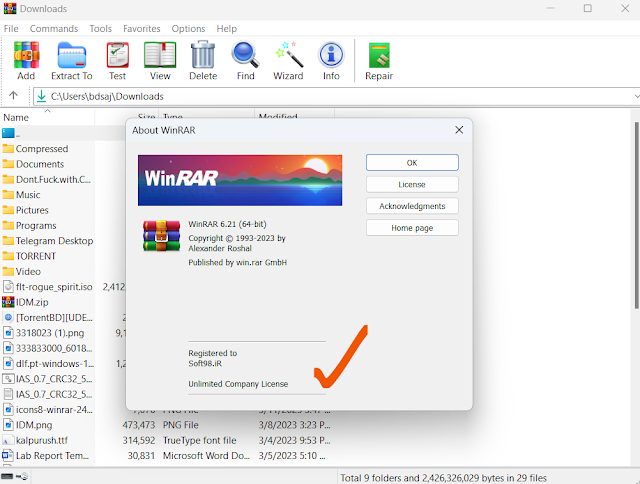
Task: Select the IDM.zip archive icon
Action: 8,302
